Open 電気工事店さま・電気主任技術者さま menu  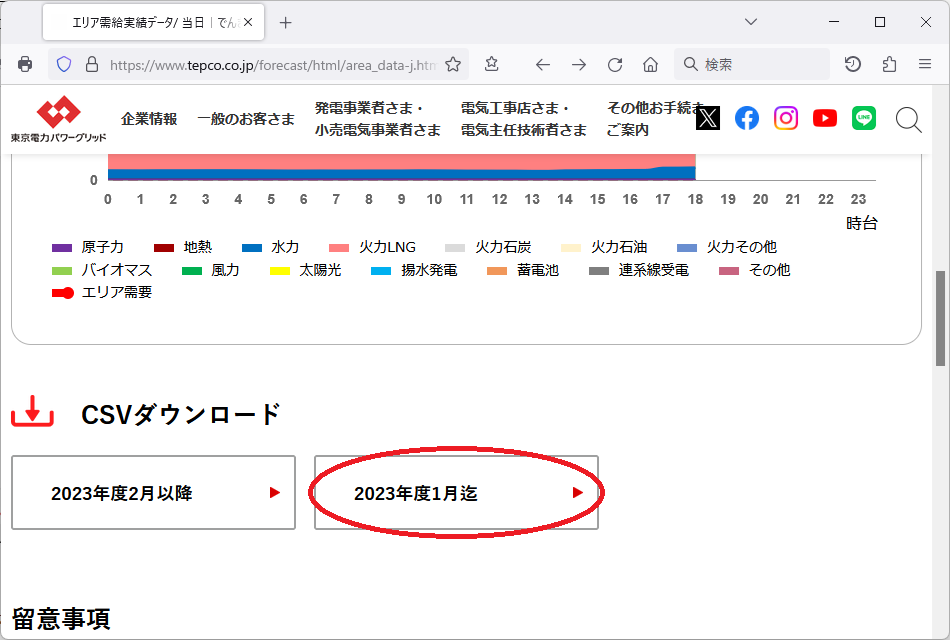pos(523,119)
